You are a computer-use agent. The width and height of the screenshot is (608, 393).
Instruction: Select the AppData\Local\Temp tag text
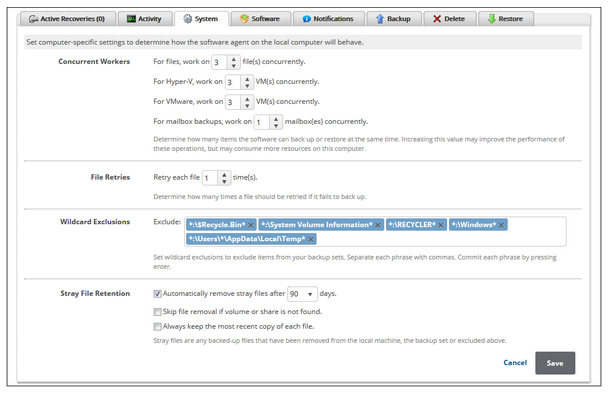247,239
